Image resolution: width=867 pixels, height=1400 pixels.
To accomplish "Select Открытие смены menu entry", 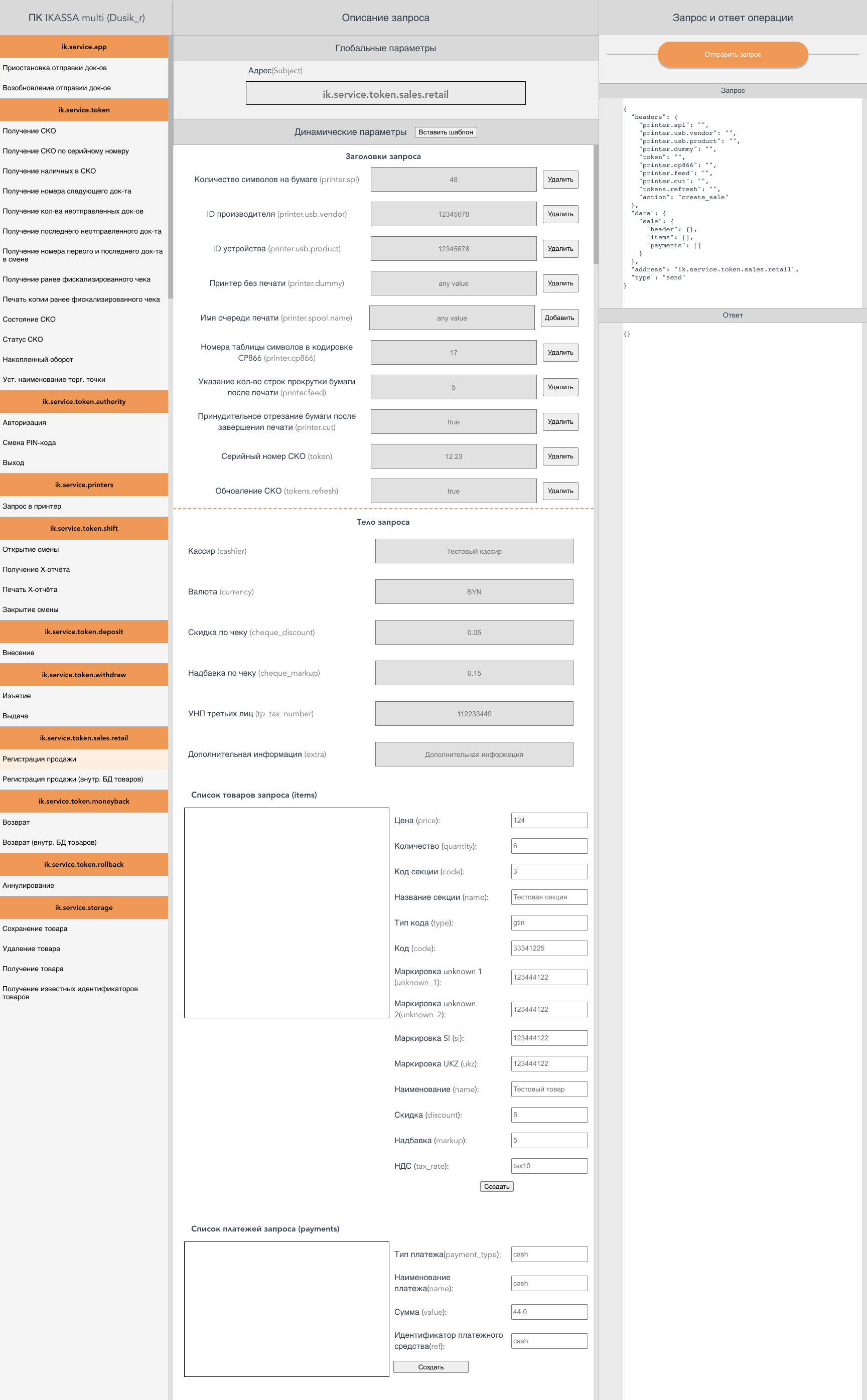I will 31,549.
